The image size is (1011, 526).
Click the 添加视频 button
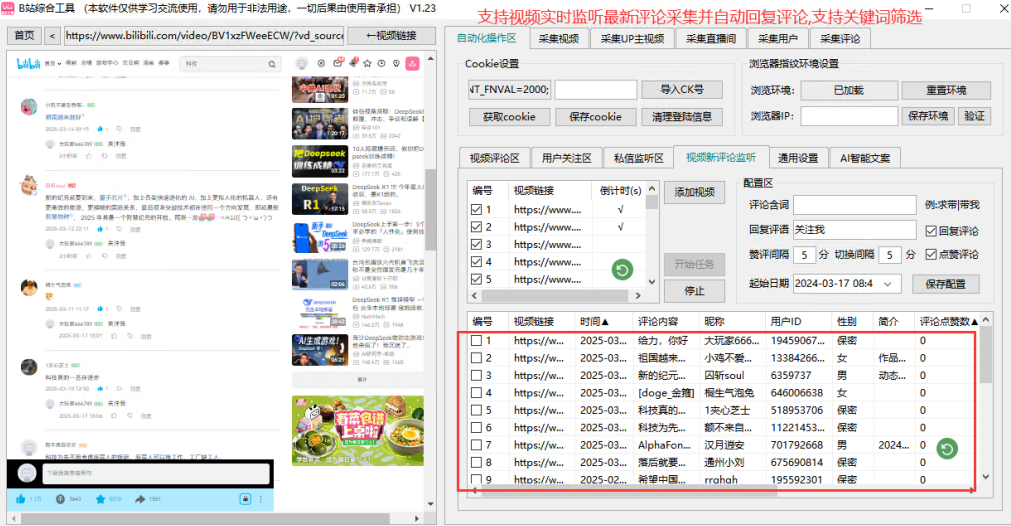(x=694, y=192)
